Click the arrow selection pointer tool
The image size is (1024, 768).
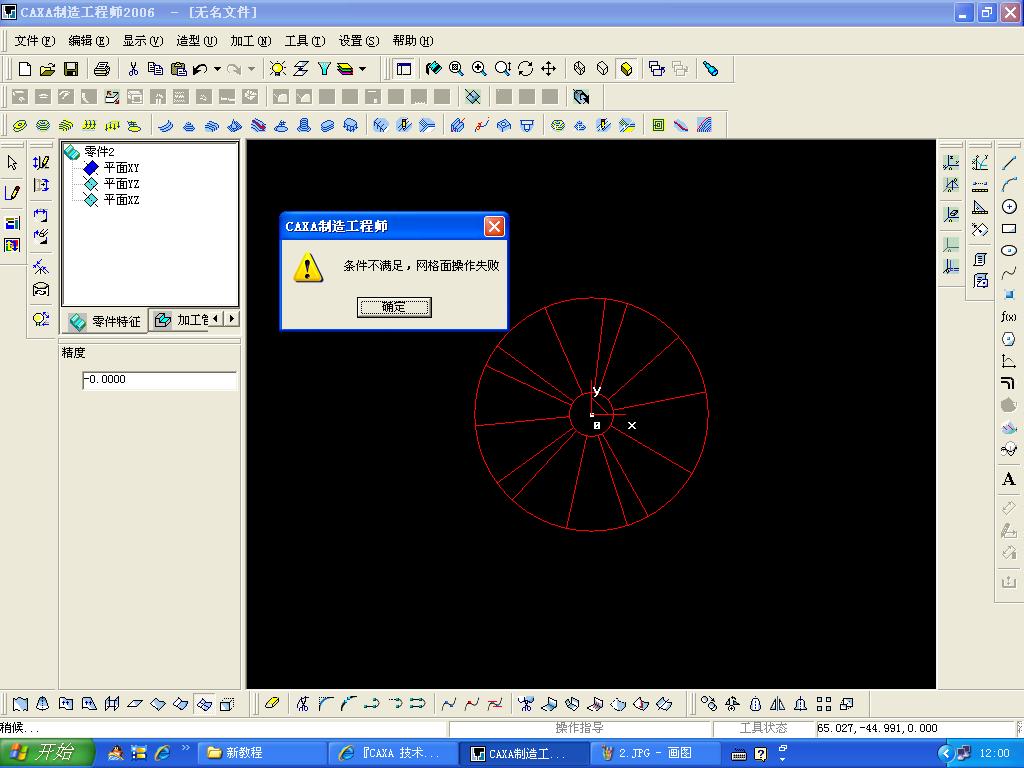click(12, 163)
